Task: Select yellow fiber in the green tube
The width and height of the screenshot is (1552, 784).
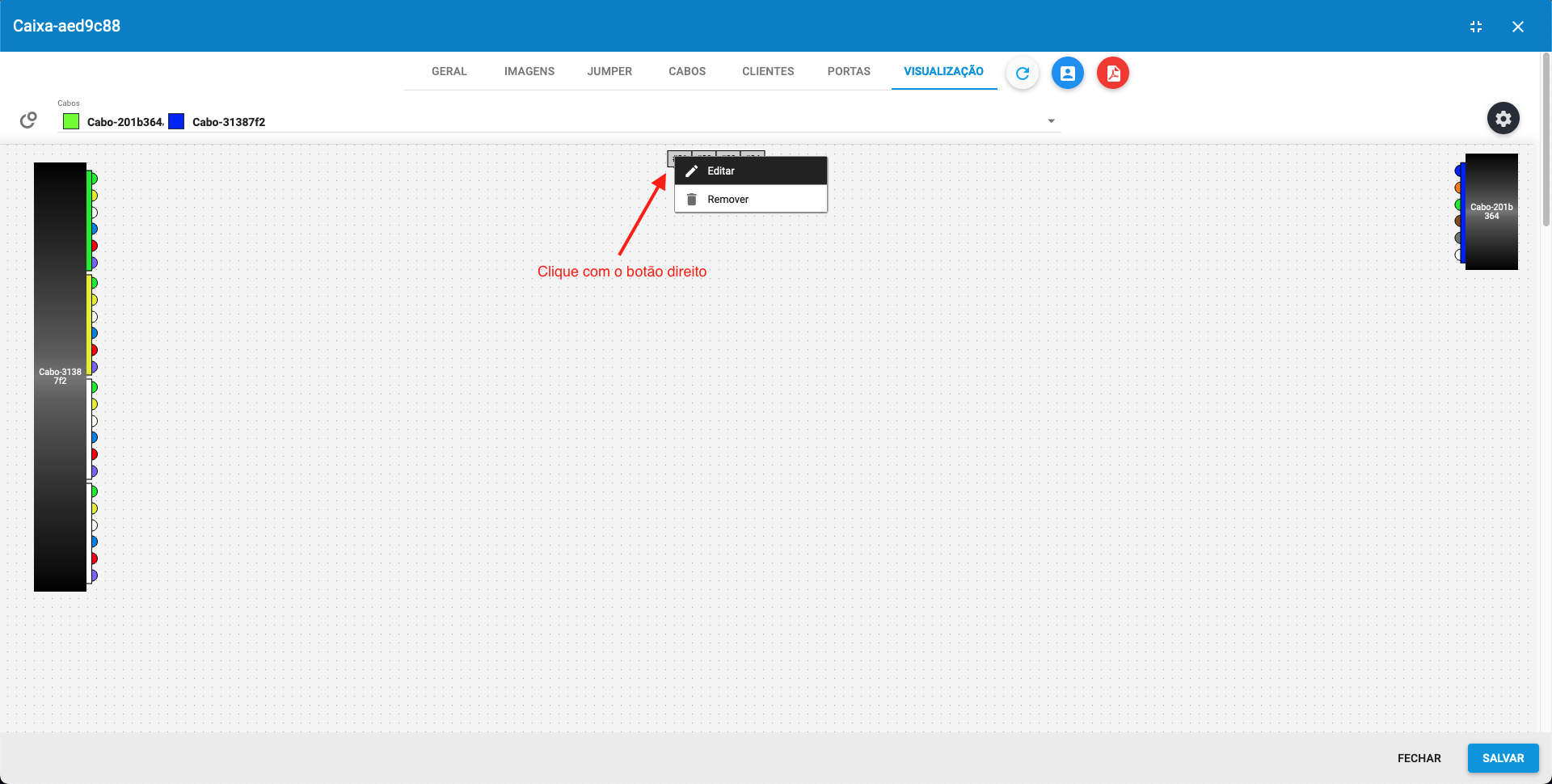Action: [x=94, y=196]
